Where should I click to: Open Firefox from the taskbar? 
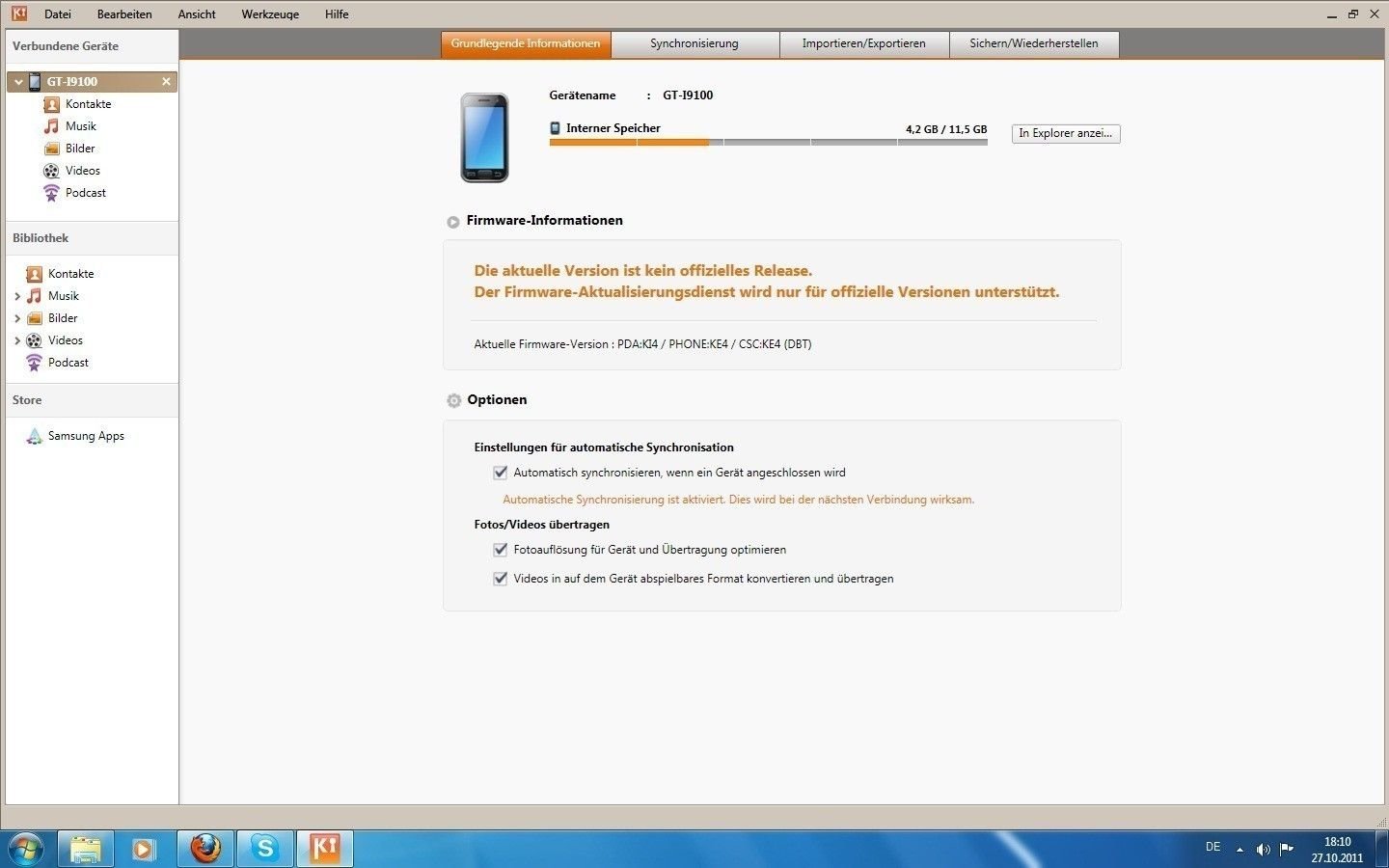205,849
